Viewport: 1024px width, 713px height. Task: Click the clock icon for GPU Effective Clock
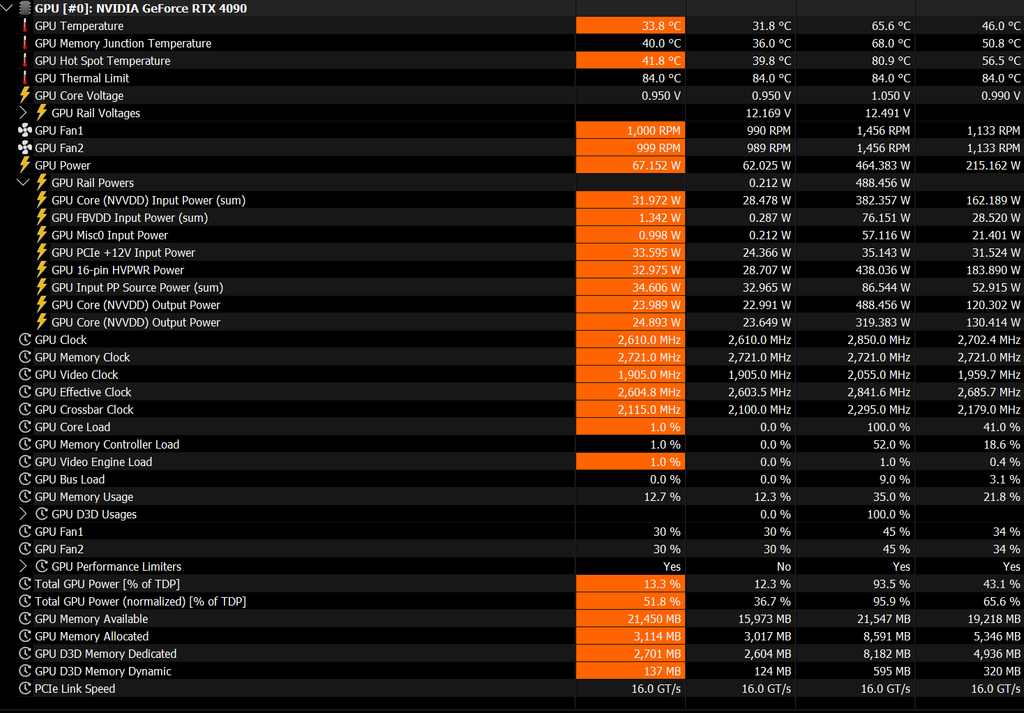coord(25,392)
